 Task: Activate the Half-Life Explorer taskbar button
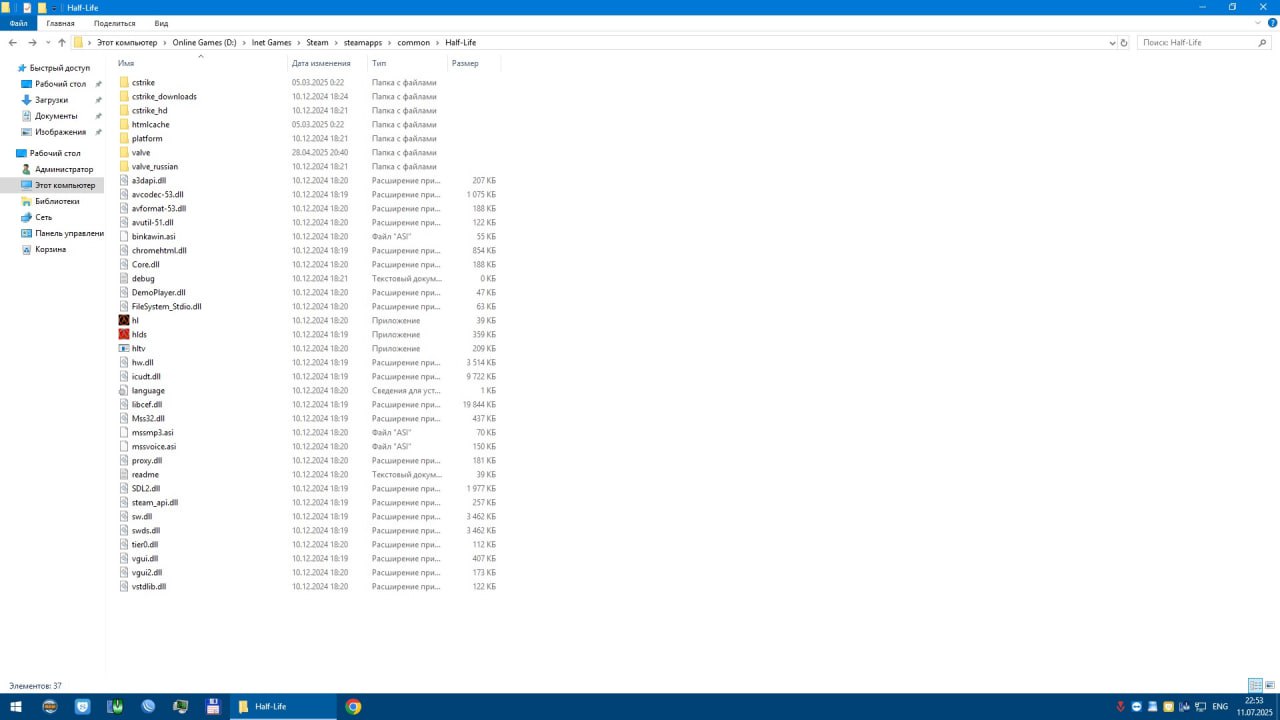pos(284,706)
